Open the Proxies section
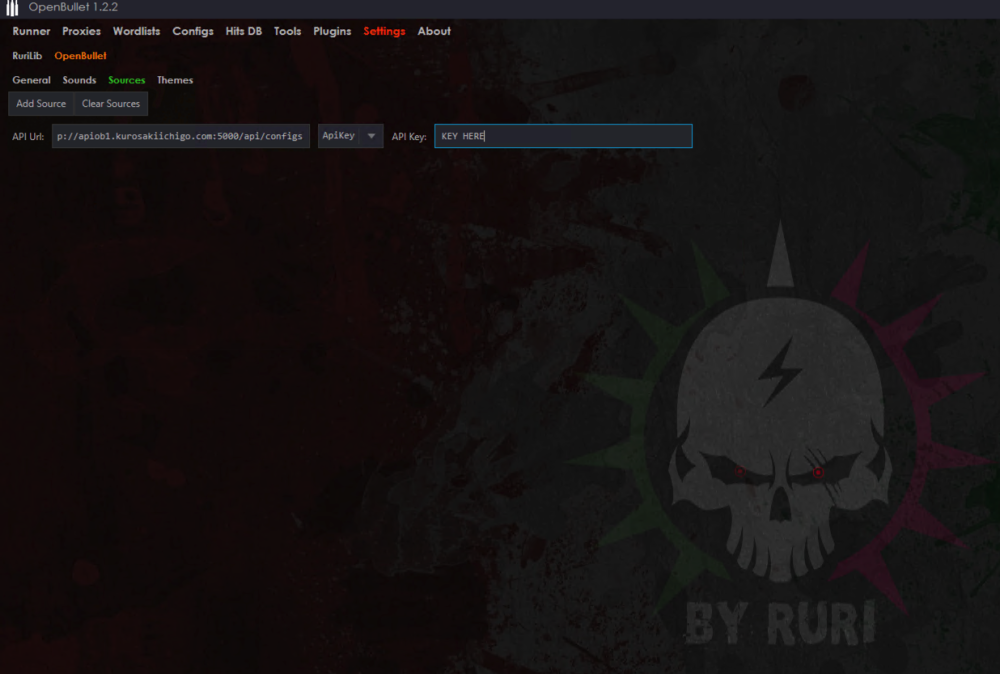 tap(81, 31)
